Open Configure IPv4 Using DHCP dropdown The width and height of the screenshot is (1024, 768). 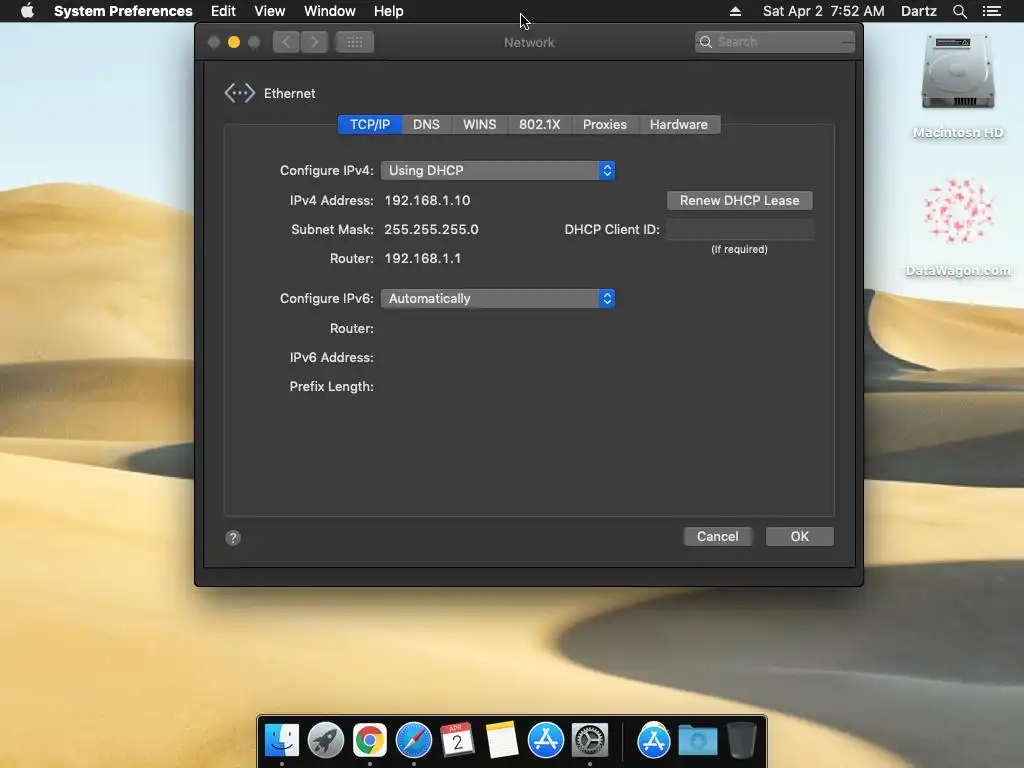point(498,170)
